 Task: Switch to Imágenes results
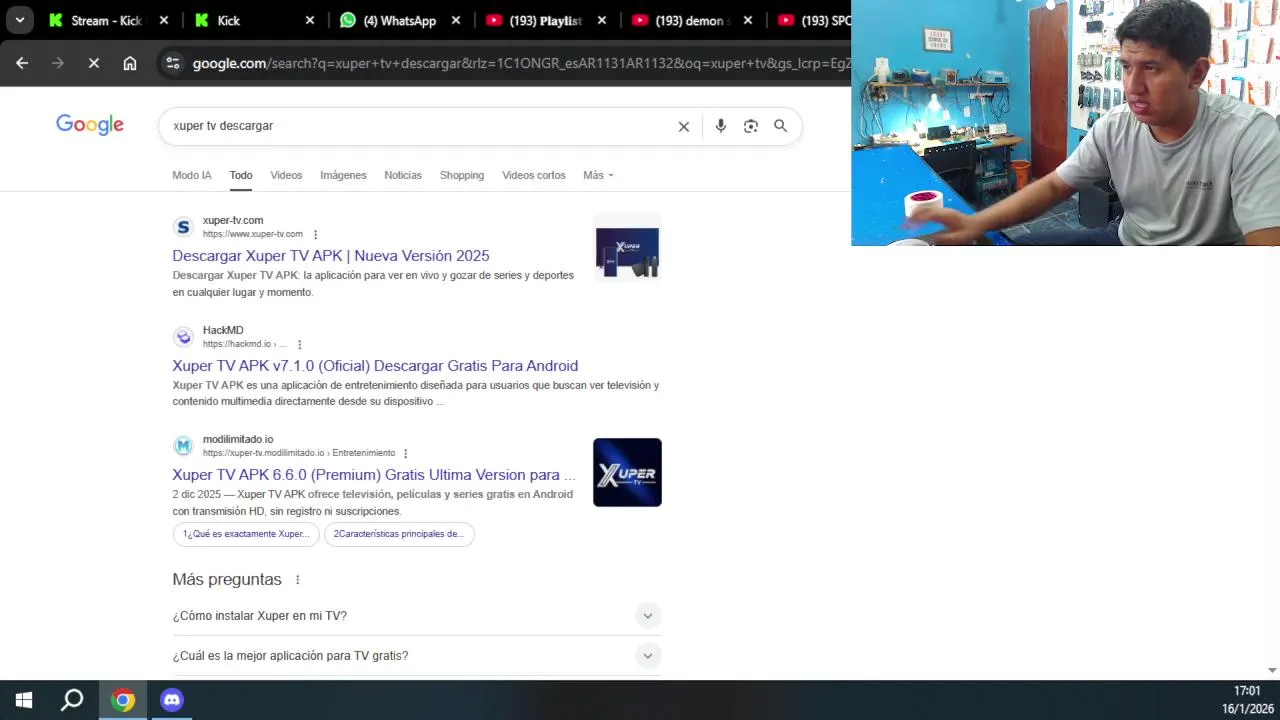point(343,175)
